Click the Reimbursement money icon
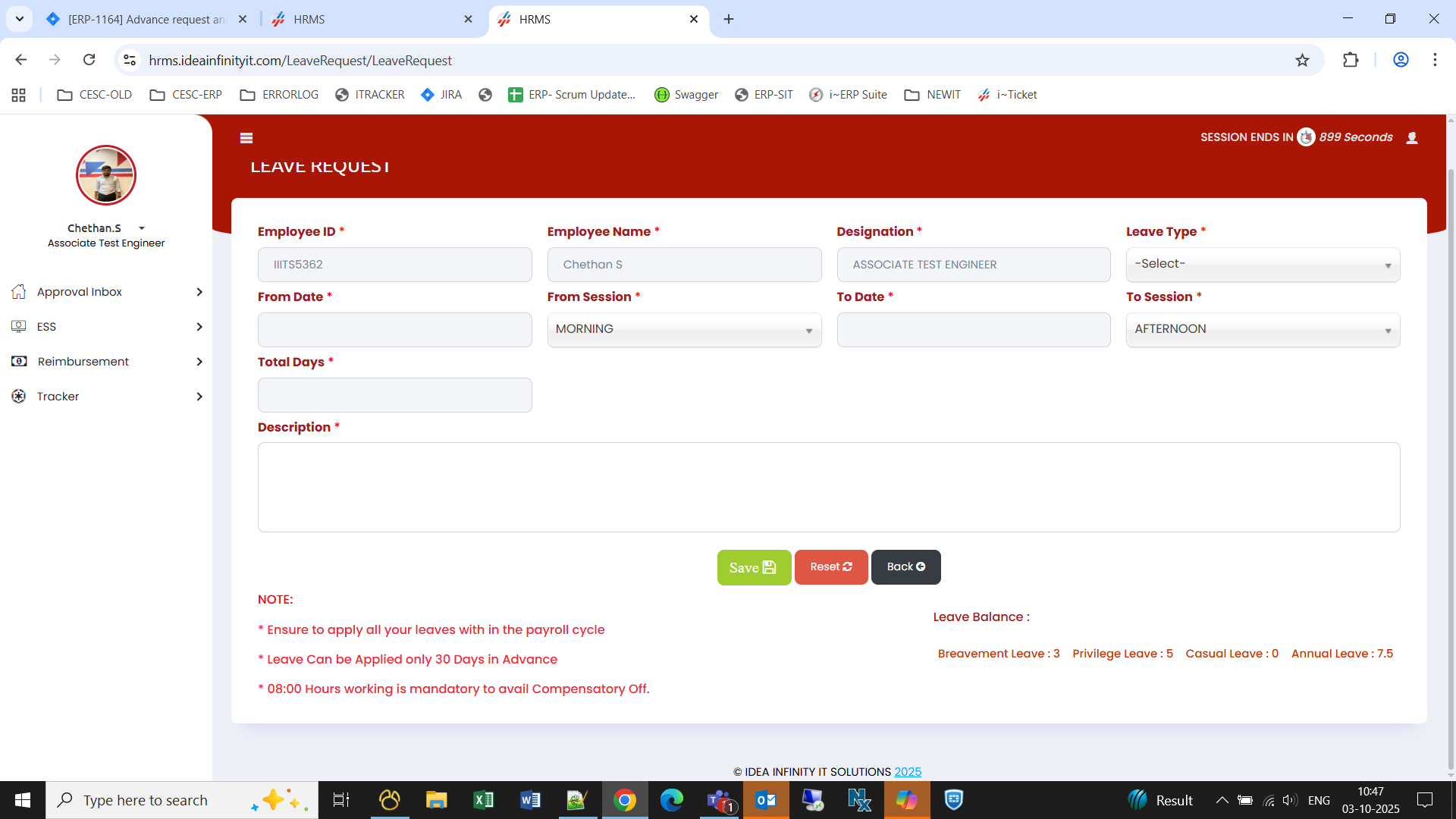 19,362
